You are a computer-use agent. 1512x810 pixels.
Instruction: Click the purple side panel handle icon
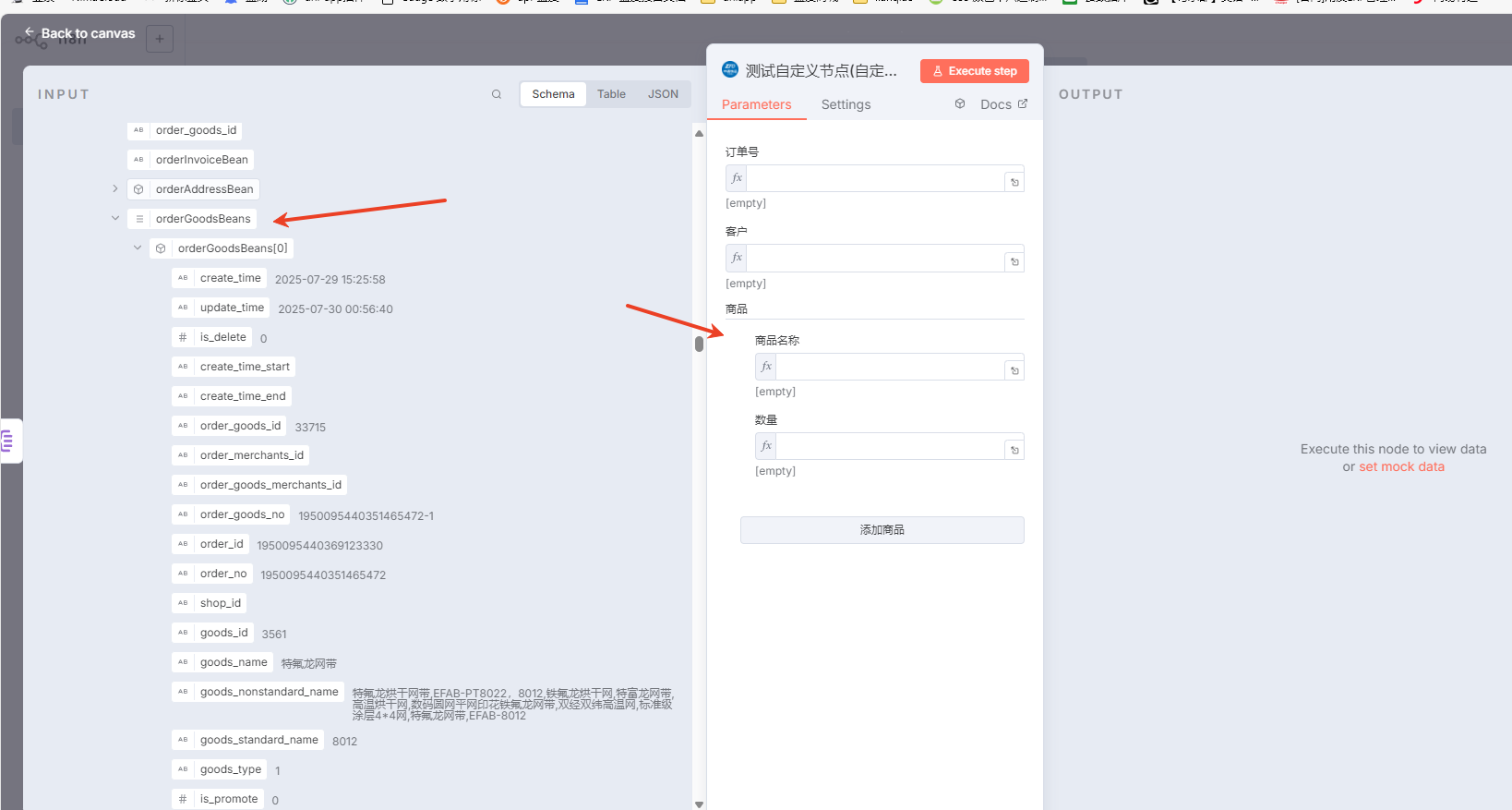pos(8,441)
